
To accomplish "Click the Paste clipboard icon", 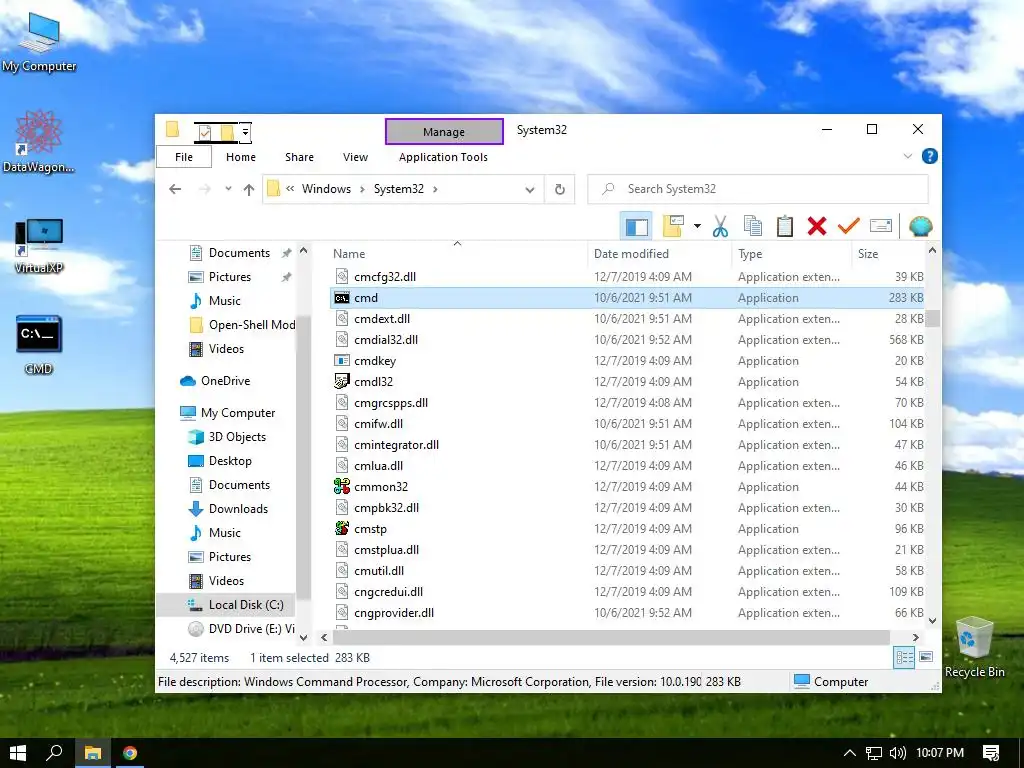I will click(784, 226).
